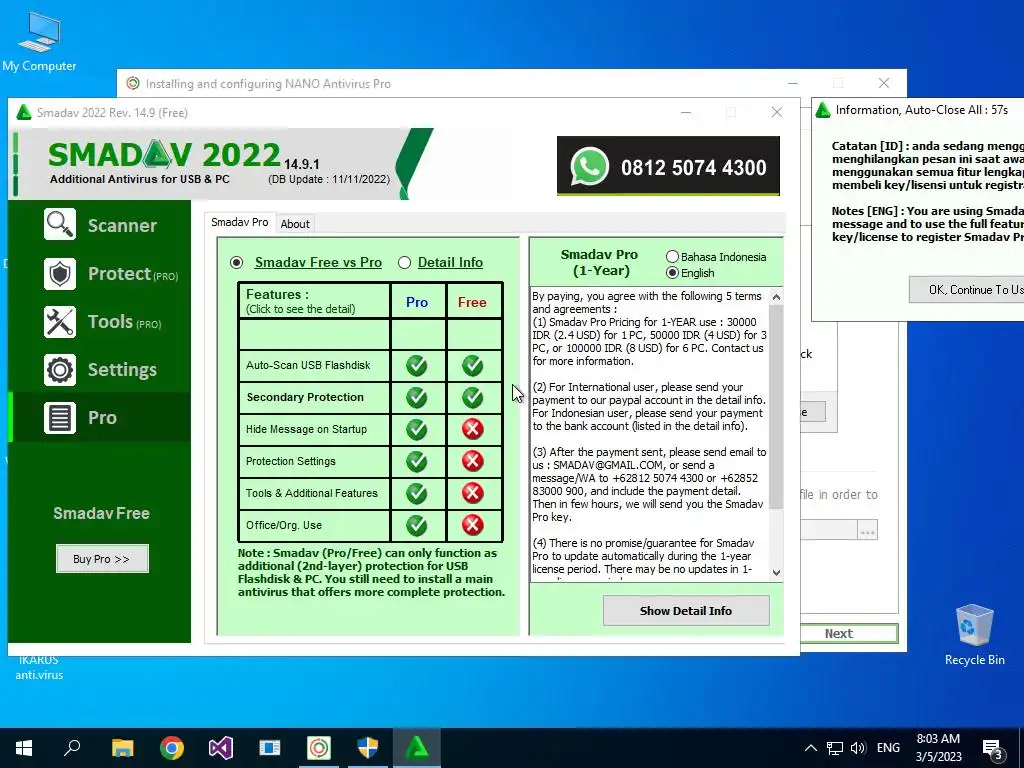Select Smadav Free vs Pro radio button
Viewport: 1024px width, 768px height.
(236, 263)
